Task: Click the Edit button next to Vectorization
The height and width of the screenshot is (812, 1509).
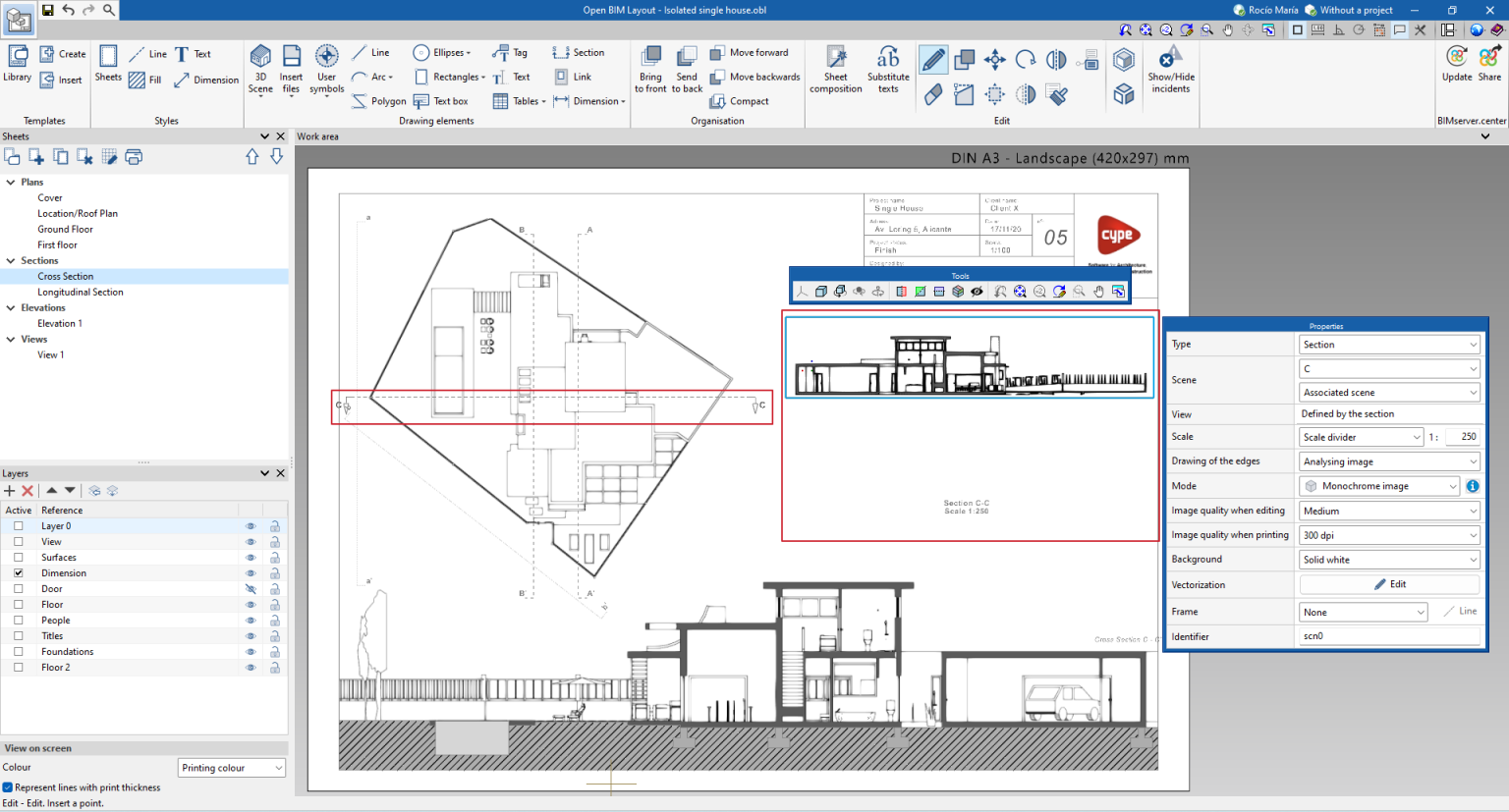Action: (1389, 583)
